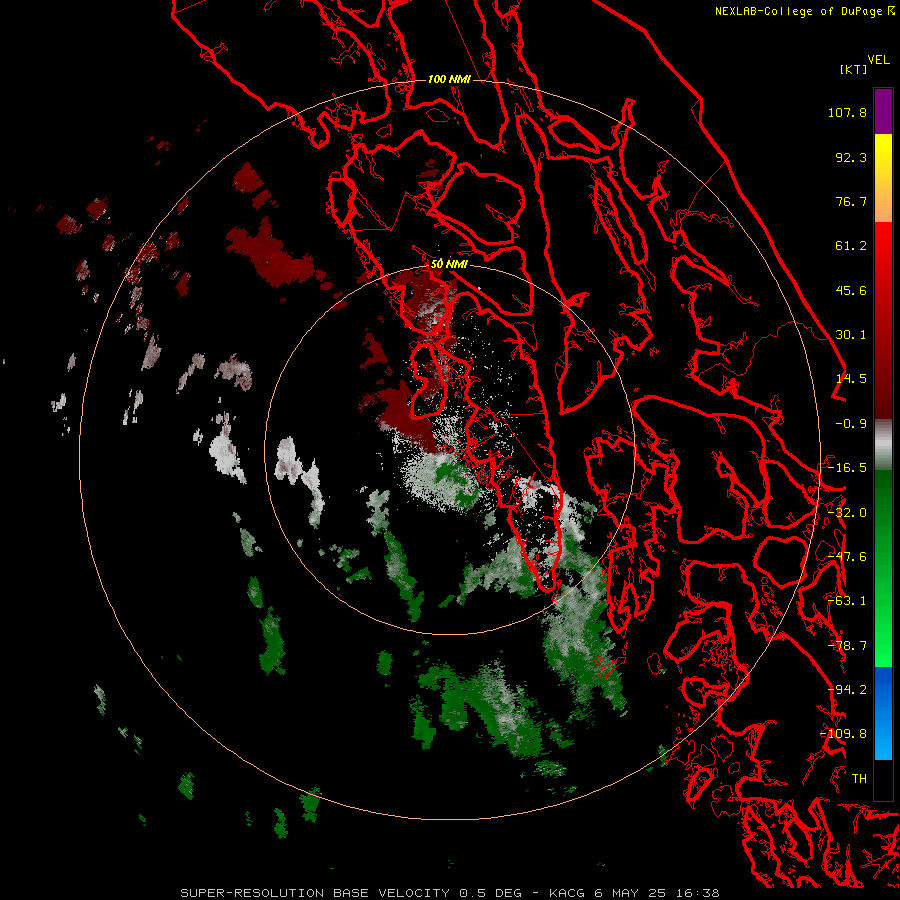Click the VEL legend label

click(878, 60)
